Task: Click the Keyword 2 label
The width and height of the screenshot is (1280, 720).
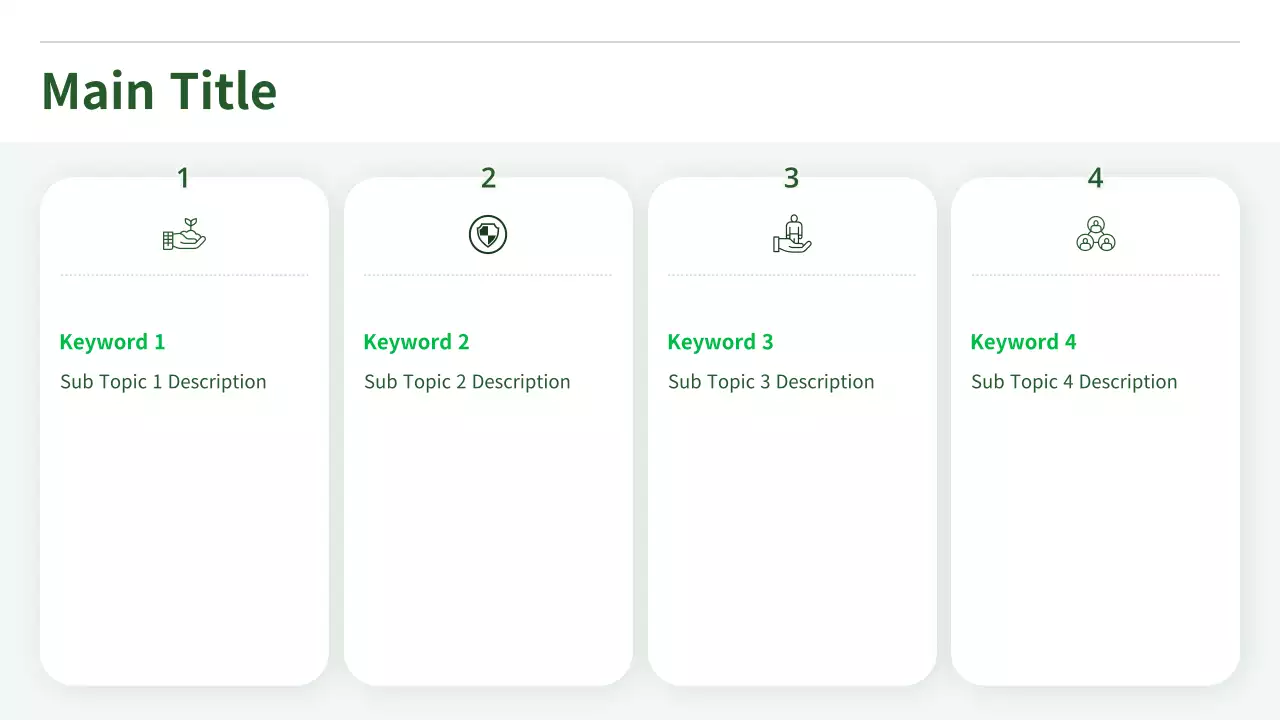Action: point(416,342)
